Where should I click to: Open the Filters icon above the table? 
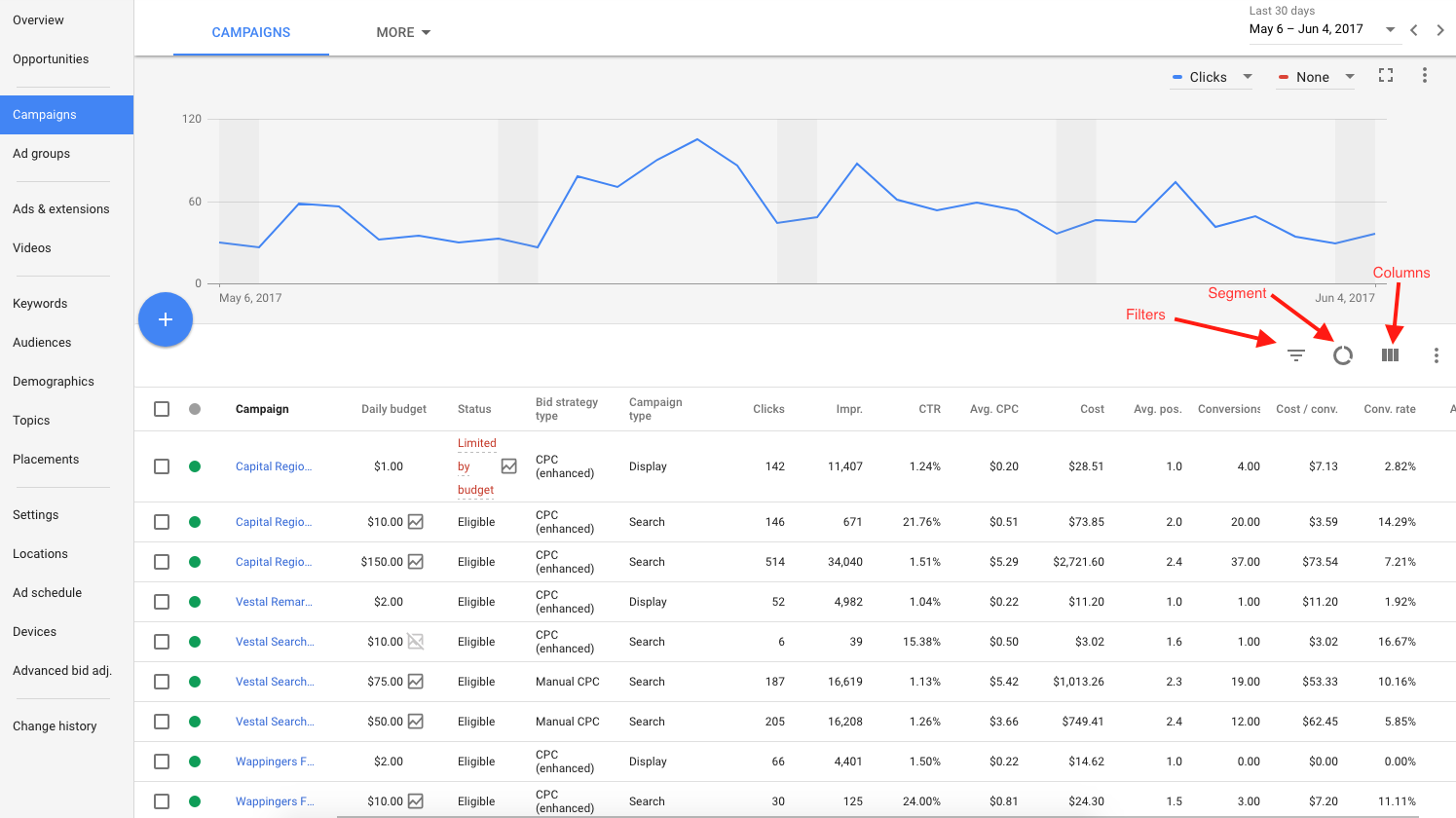[x=1295, y=355]
